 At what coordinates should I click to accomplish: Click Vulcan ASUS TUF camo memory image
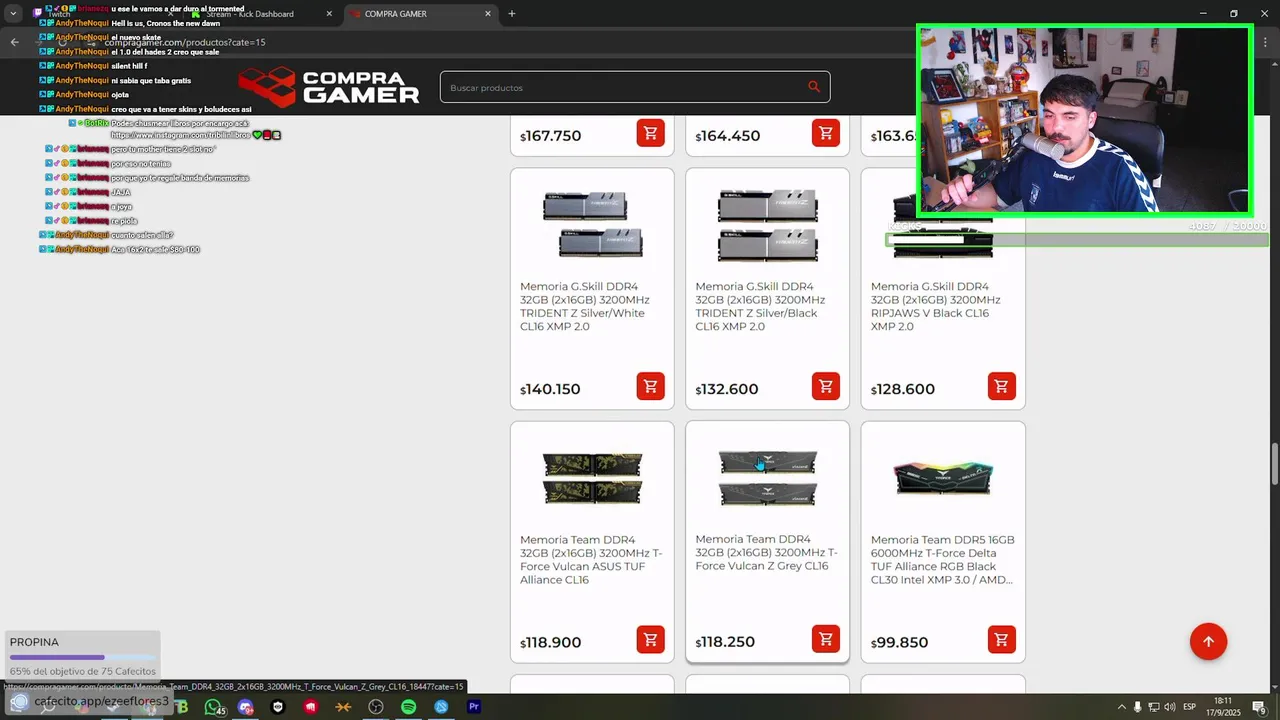[x=592, y=478]
